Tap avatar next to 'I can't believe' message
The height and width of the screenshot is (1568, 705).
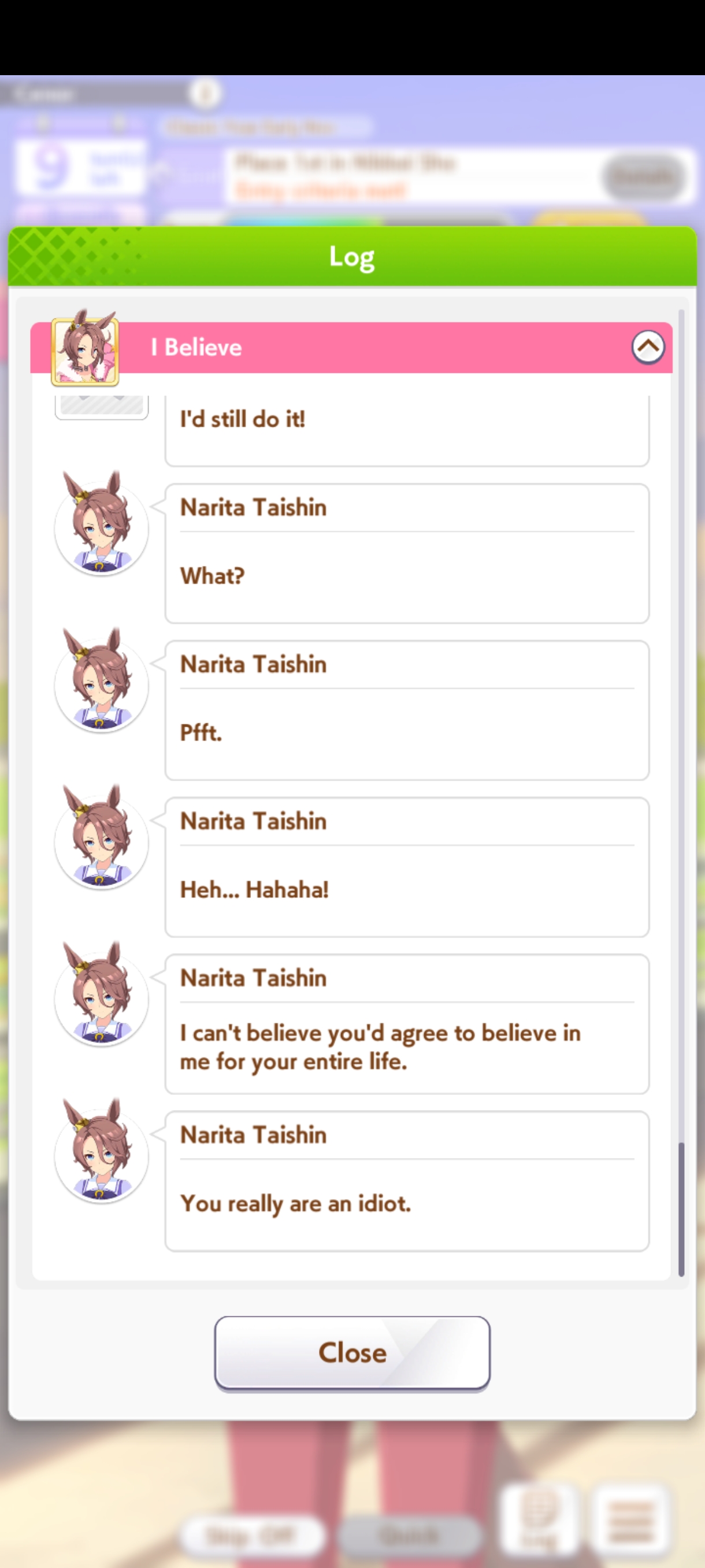[102, 994]
